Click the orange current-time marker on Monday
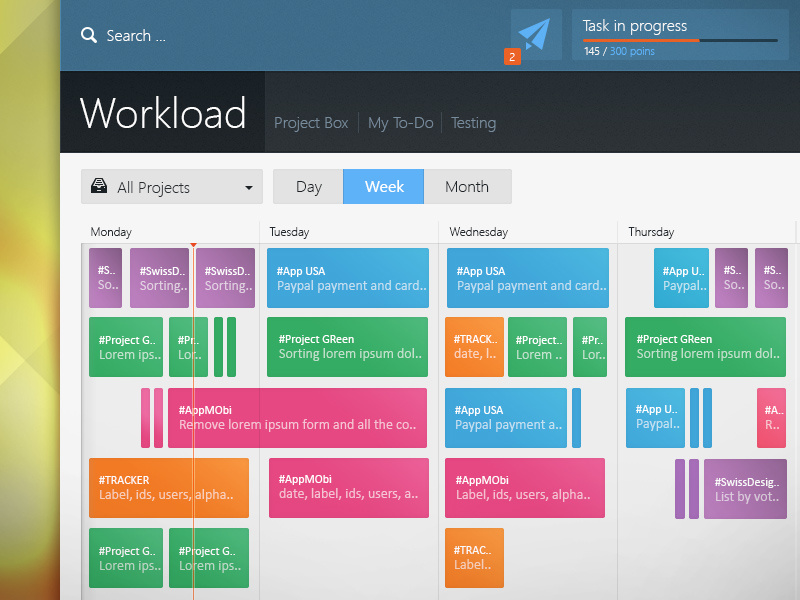The image size is (800, 600). [193, 245]
